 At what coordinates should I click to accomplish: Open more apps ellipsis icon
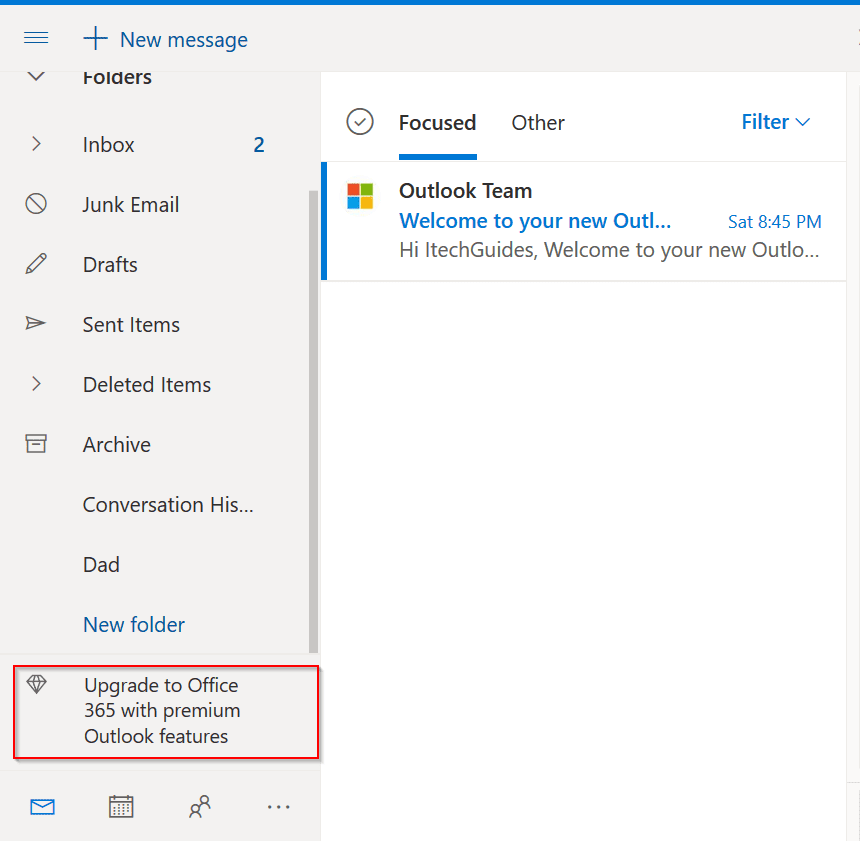click(279, 807)
